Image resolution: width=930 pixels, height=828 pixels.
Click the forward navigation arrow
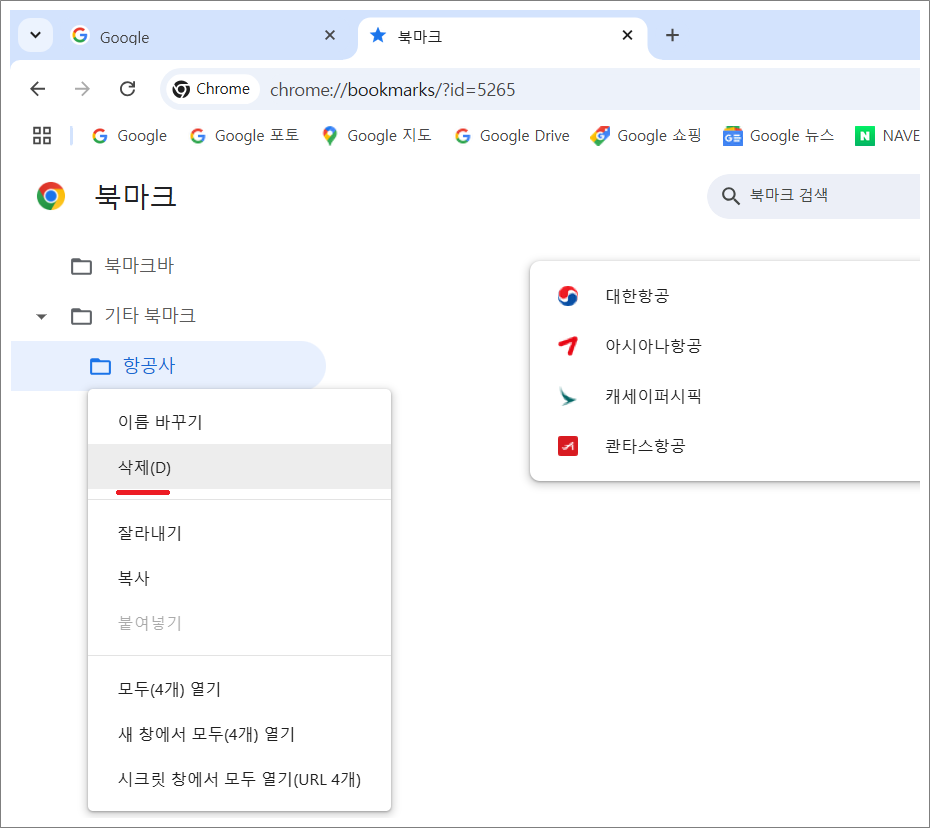coord(82,89)
